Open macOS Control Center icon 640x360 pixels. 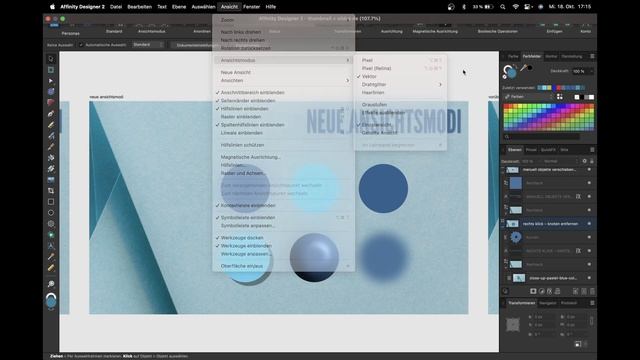click(527, 7)
